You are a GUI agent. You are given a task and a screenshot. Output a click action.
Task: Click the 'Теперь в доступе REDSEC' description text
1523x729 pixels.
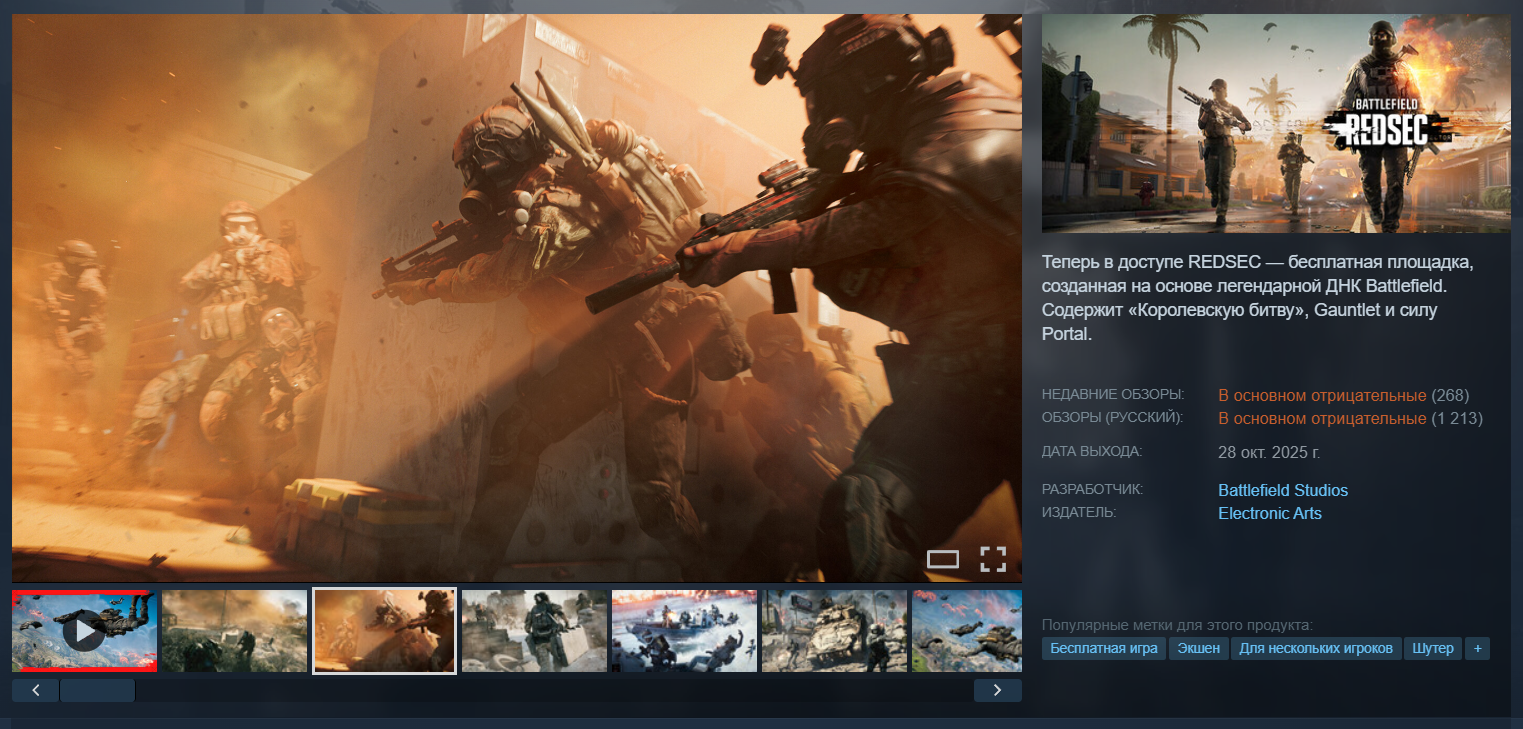1259,298
